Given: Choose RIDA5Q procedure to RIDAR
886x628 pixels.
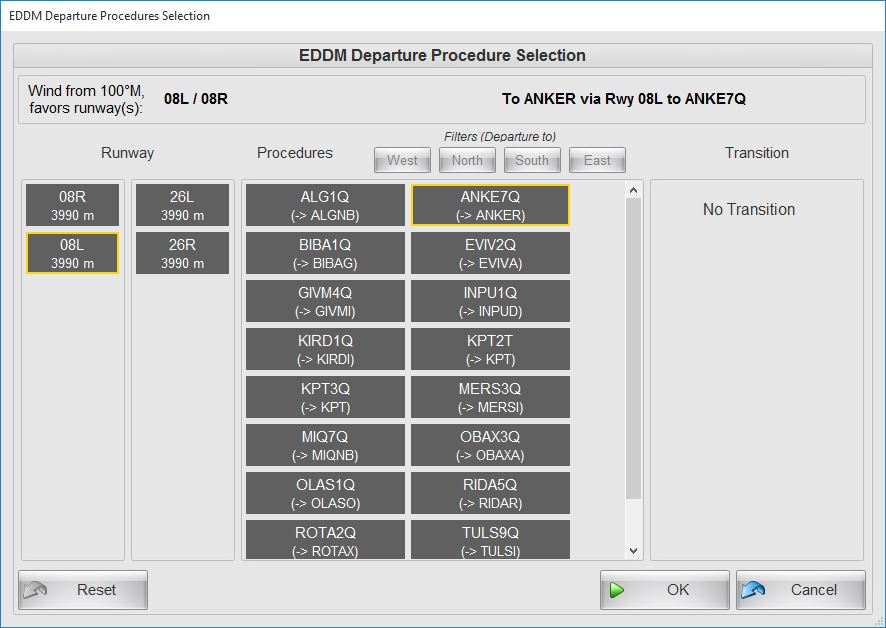Looking at the screenshot, I should (x=490, y=493).
